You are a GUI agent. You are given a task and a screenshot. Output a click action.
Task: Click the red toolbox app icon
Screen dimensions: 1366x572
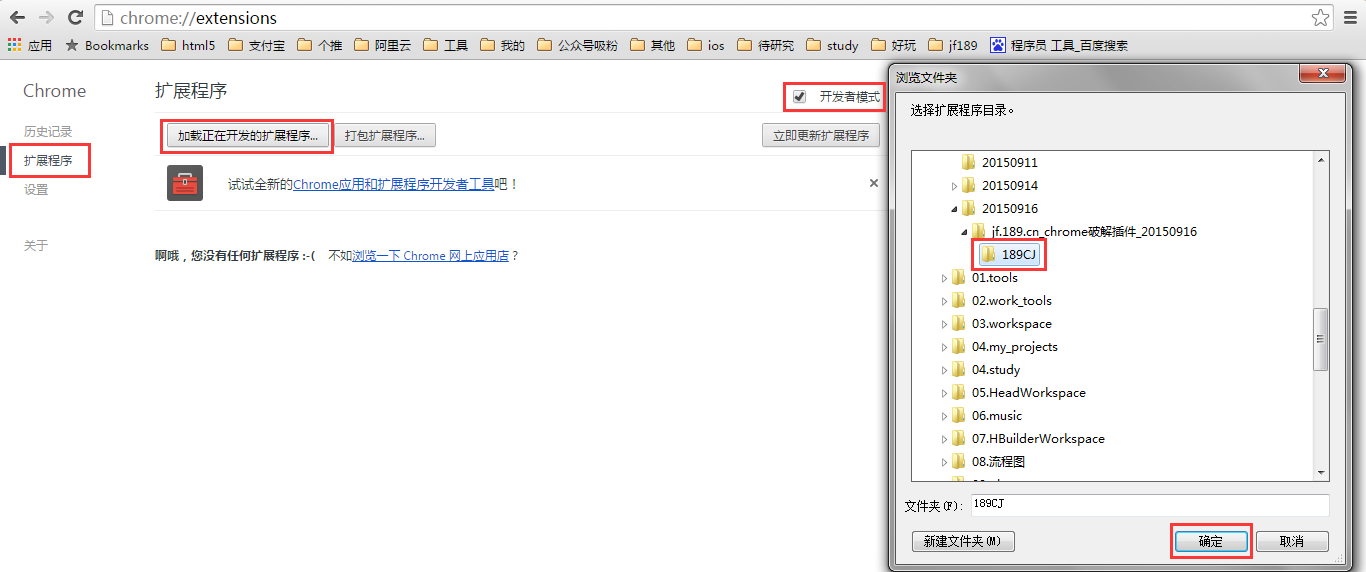[x=185, y=183]
